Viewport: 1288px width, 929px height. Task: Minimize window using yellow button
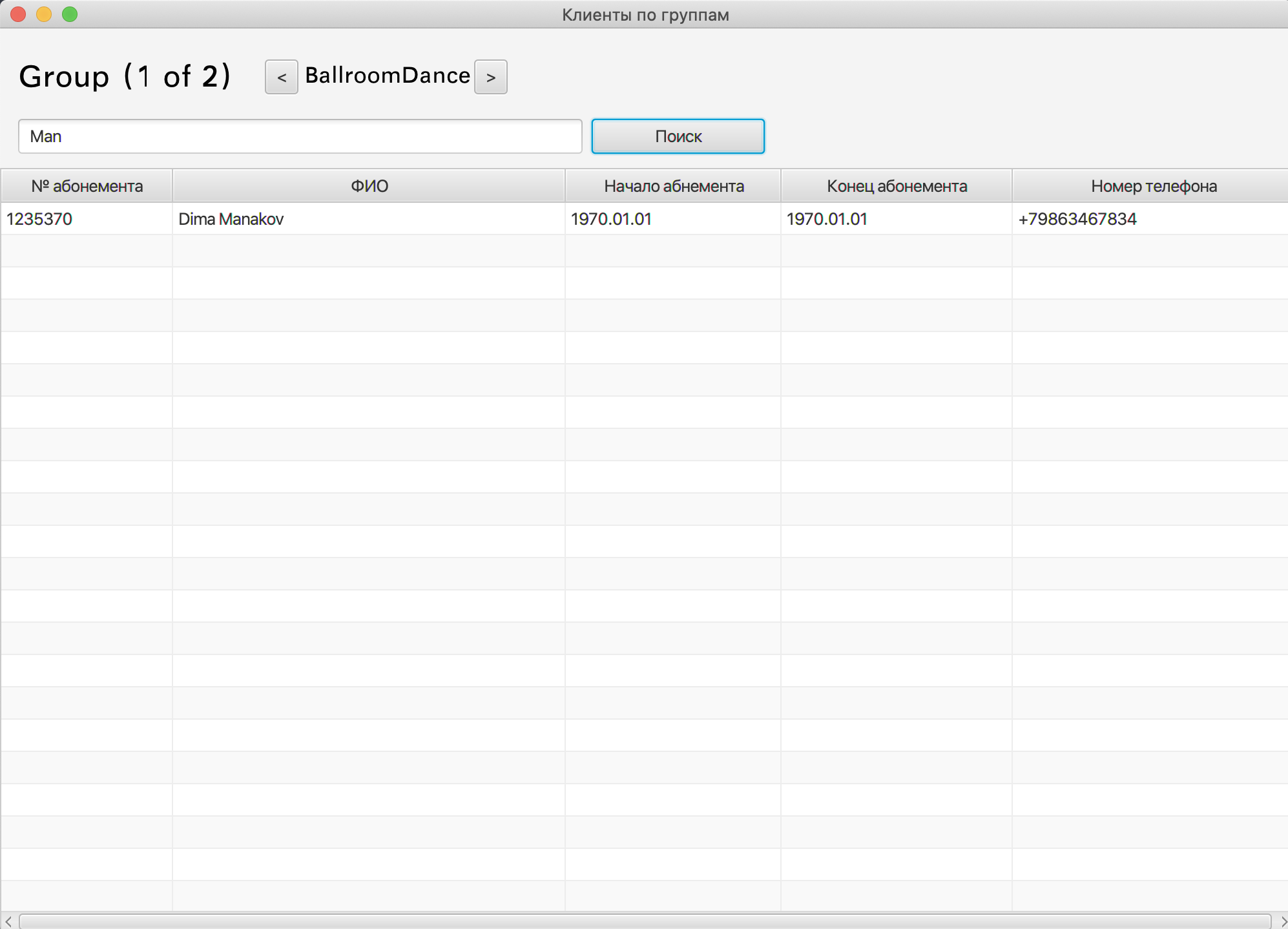(x=44, y=14)
